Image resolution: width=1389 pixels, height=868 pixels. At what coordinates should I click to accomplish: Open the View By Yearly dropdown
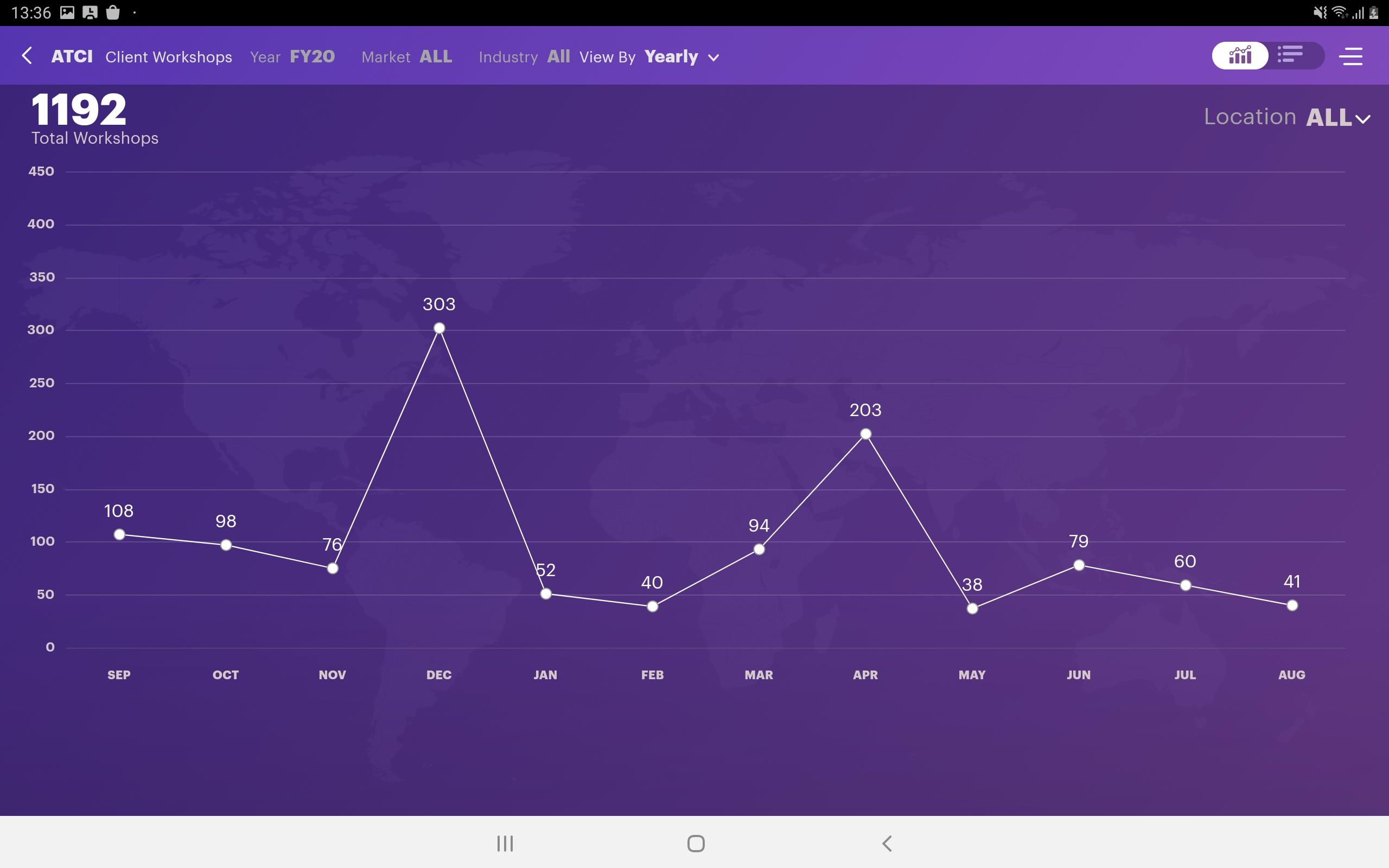(x=649, y=57)
